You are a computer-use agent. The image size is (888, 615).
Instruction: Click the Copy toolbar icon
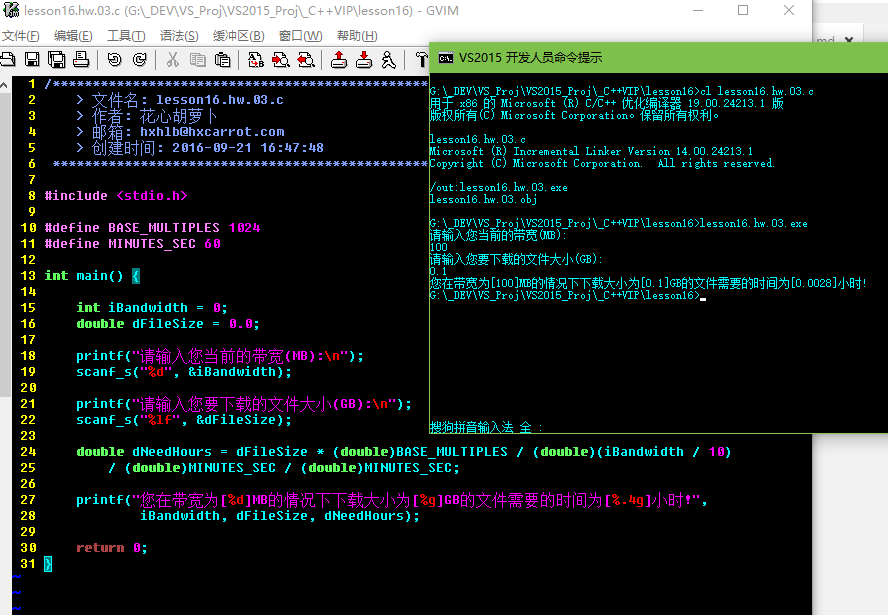[x=197, y=60]
